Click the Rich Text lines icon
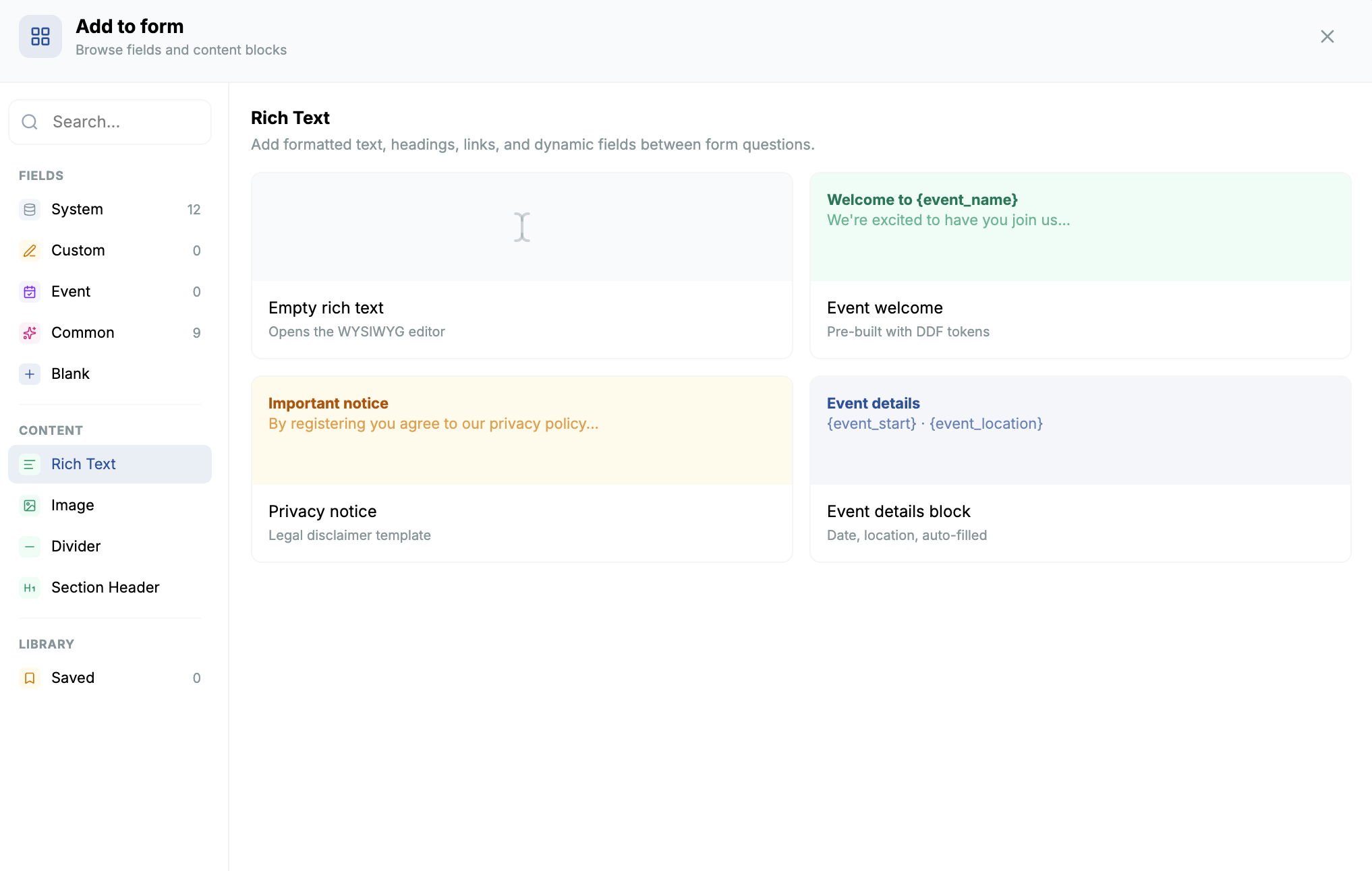Viewport: 1372px width, 871px height. [30, 464]
